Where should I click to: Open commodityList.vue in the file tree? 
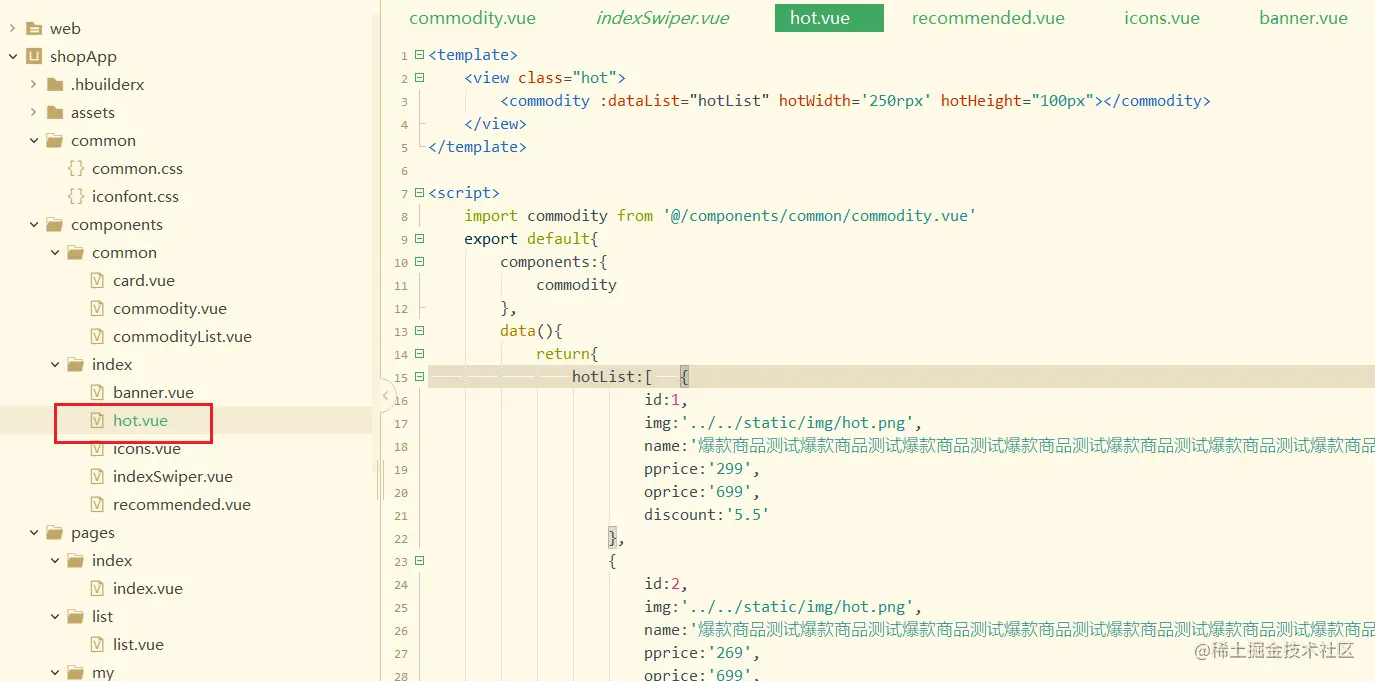[182, 337]
